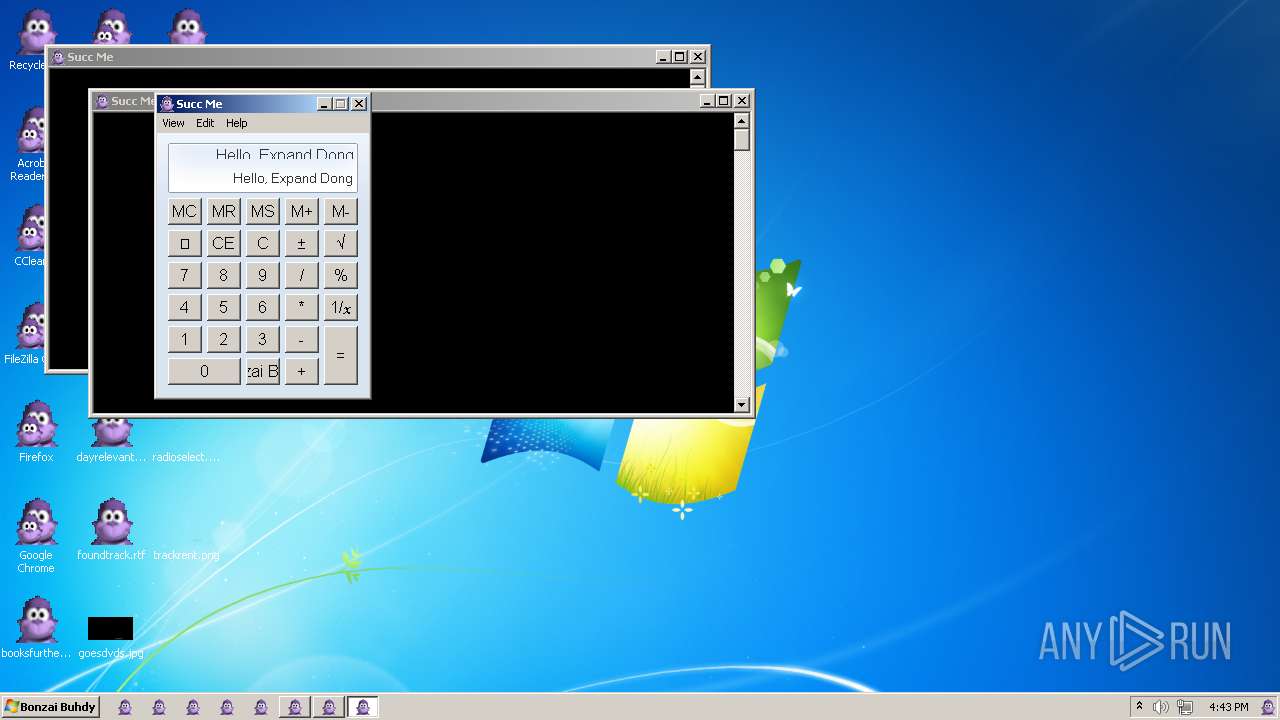Click the MS memory store button

[x=262, y=211]
